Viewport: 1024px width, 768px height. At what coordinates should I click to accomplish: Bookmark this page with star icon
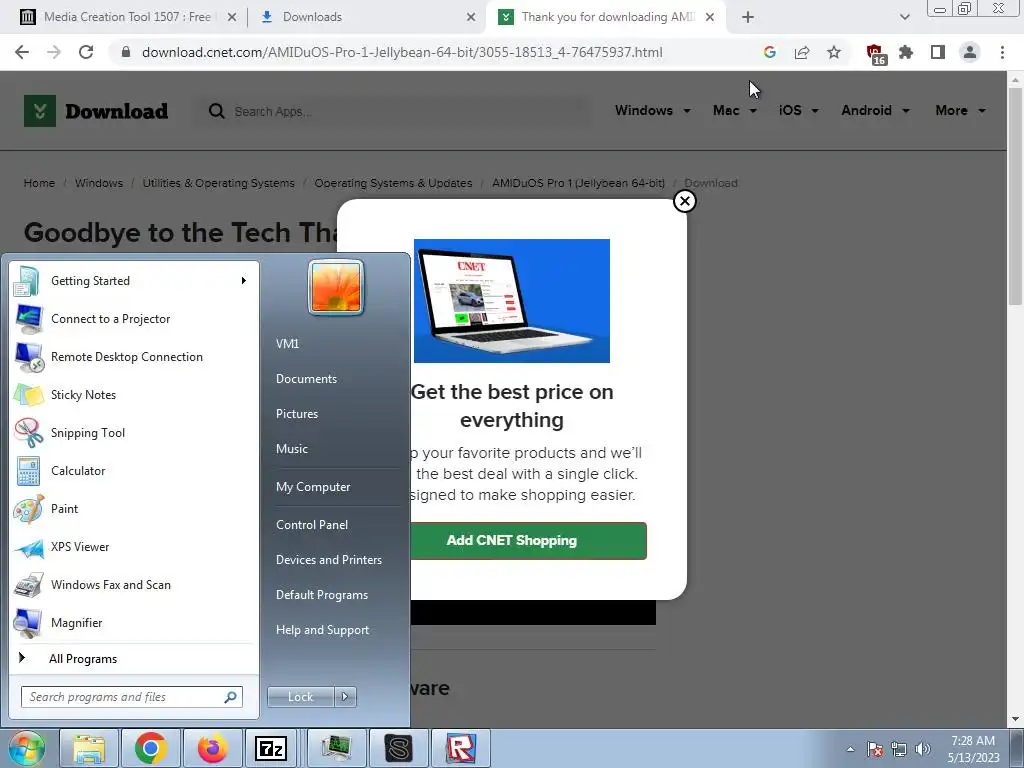tap(834, 52)
